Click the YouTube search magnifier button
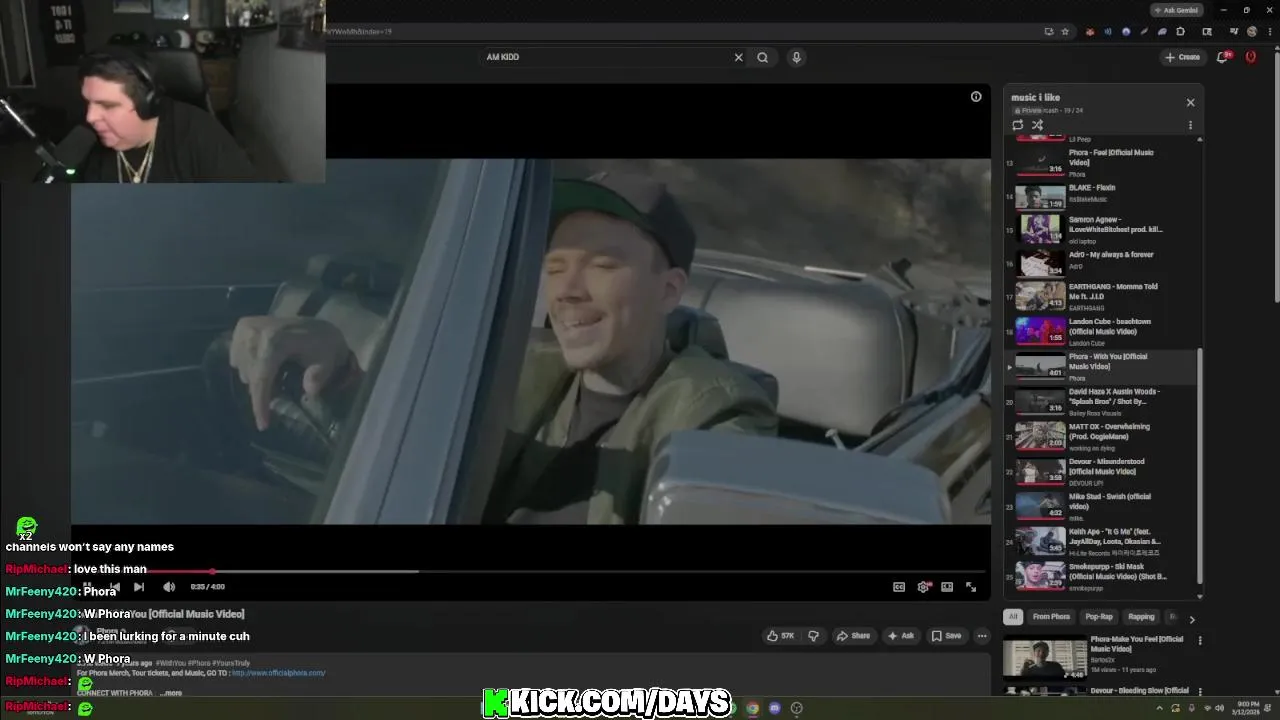The width and height of the screenshot is (1280, 720). click(x=763, y=57)
